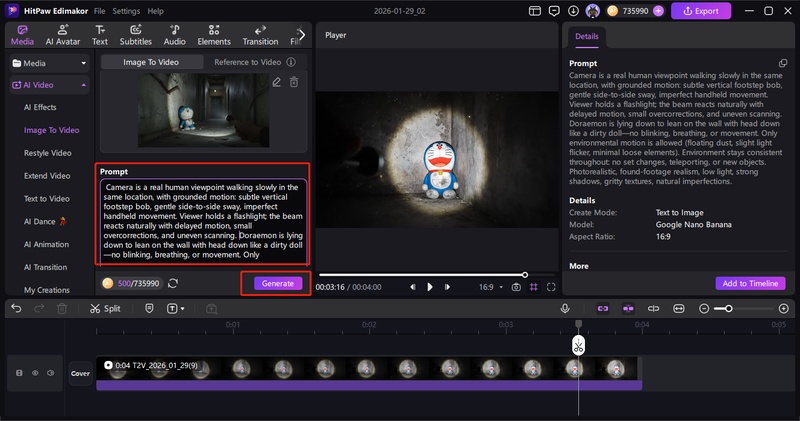Record voiceover with microphone icon
800x421 pixels.
[565, 308]
